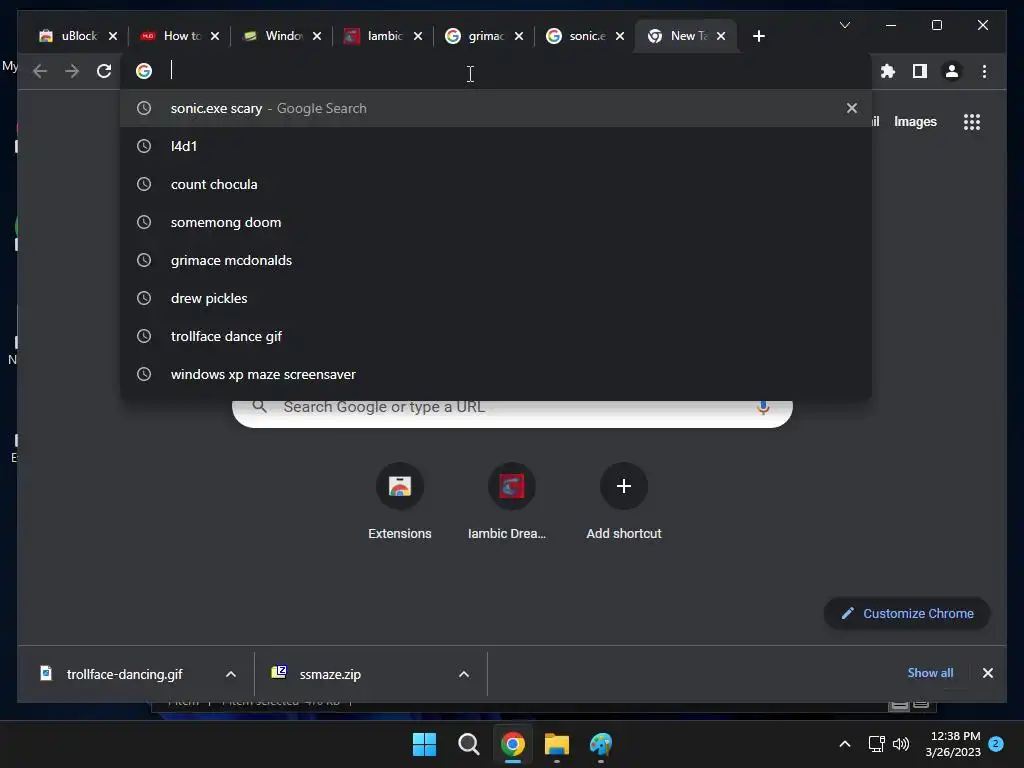Remove the sonic.exe scary suggestion
The width and height of the screenshot is (1024, 768).
[x=852, y=108]
